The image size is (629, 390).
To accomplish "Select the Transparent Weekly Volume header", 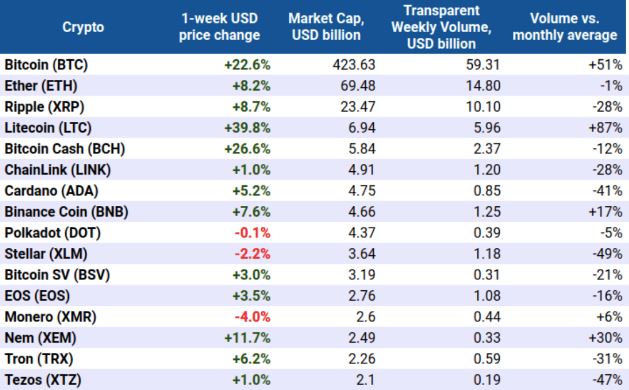I will click(x=441, y=27).
